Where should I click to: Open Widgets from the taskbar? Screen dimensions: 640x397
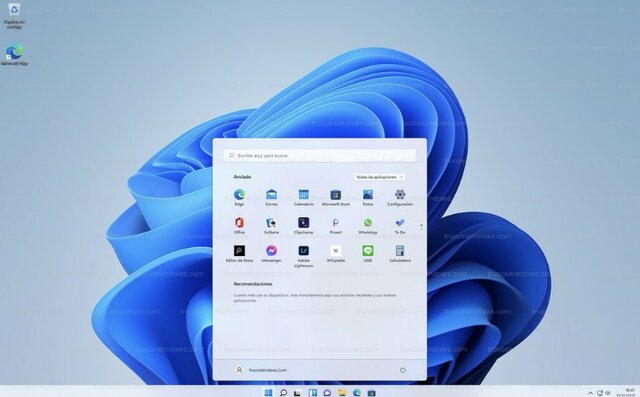[x=313, y=393]
